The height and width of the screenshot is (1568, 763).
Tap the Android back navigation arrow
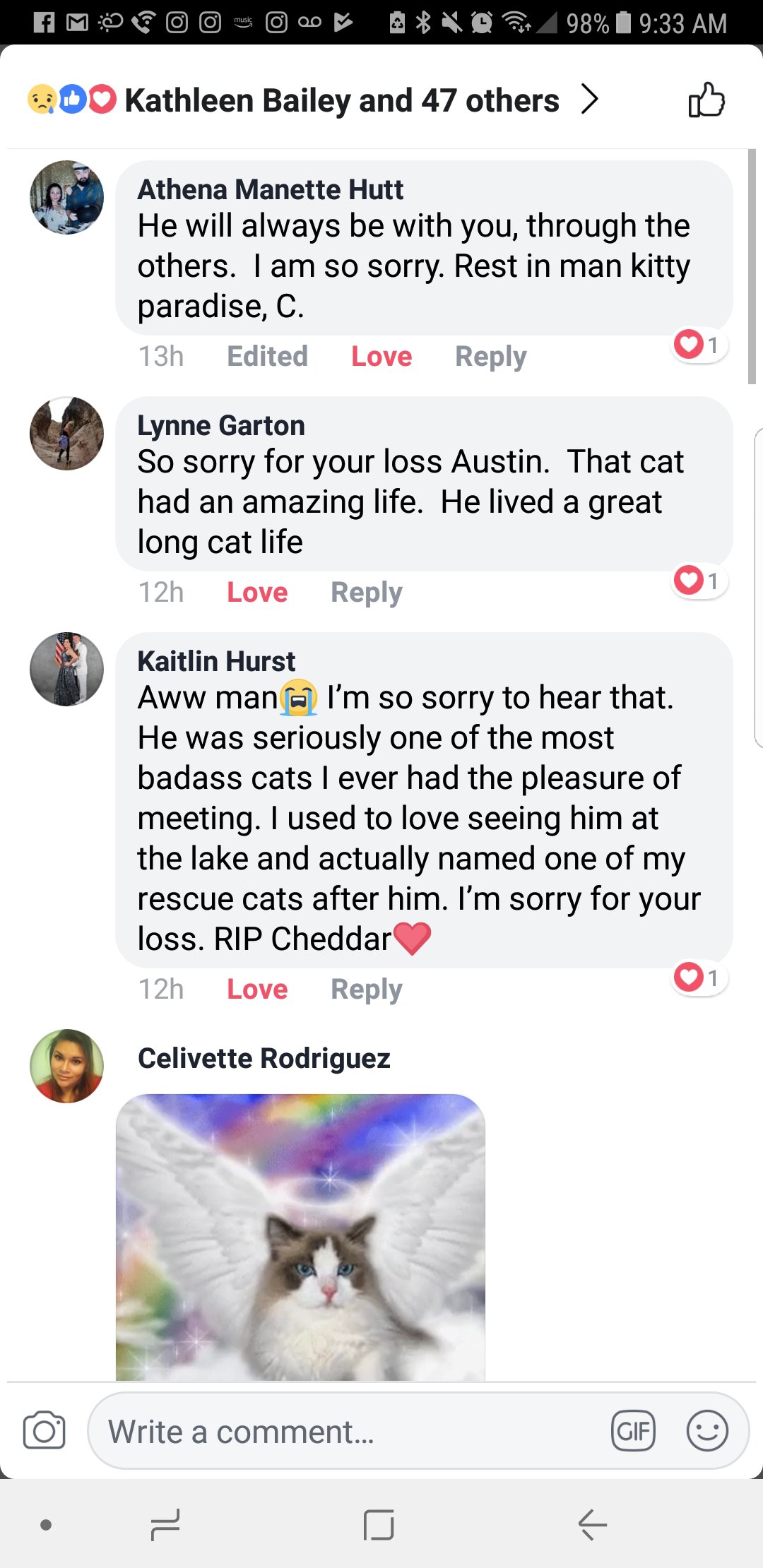592,1524
